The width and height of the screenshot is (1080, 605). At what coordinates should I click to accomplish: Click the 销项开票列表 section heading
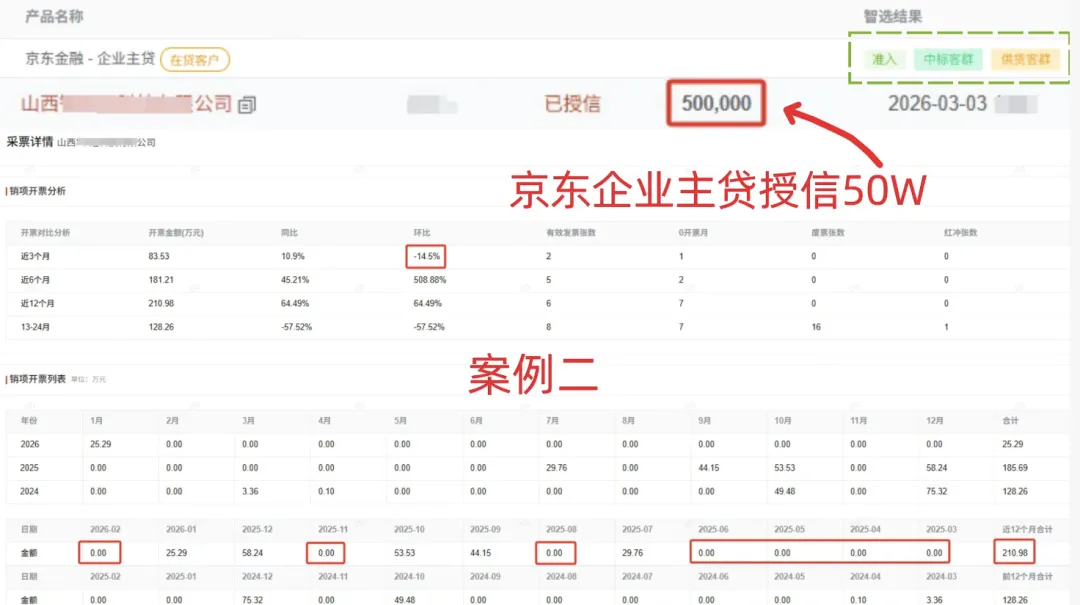[x=38, y=379]
